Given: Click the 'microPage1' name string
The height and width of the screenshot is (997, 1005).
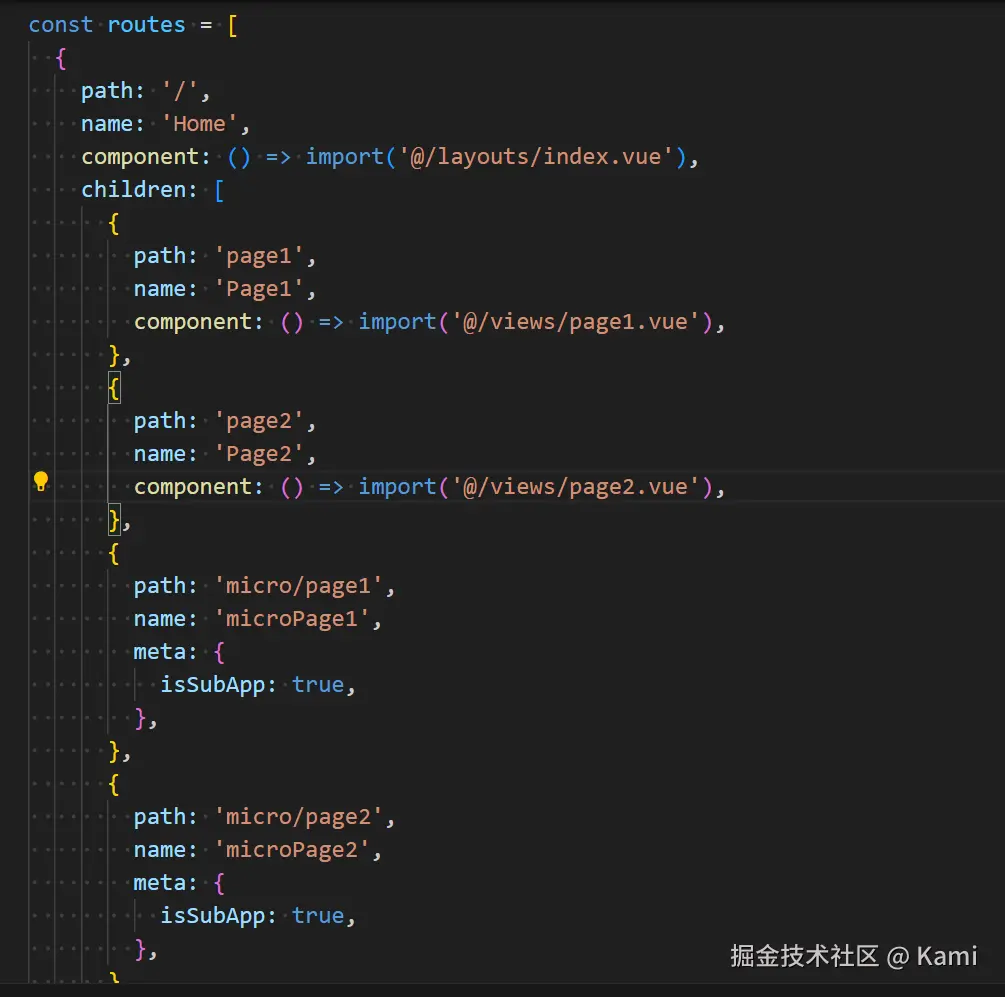Looking at the screenshot, I should point(292,620).
